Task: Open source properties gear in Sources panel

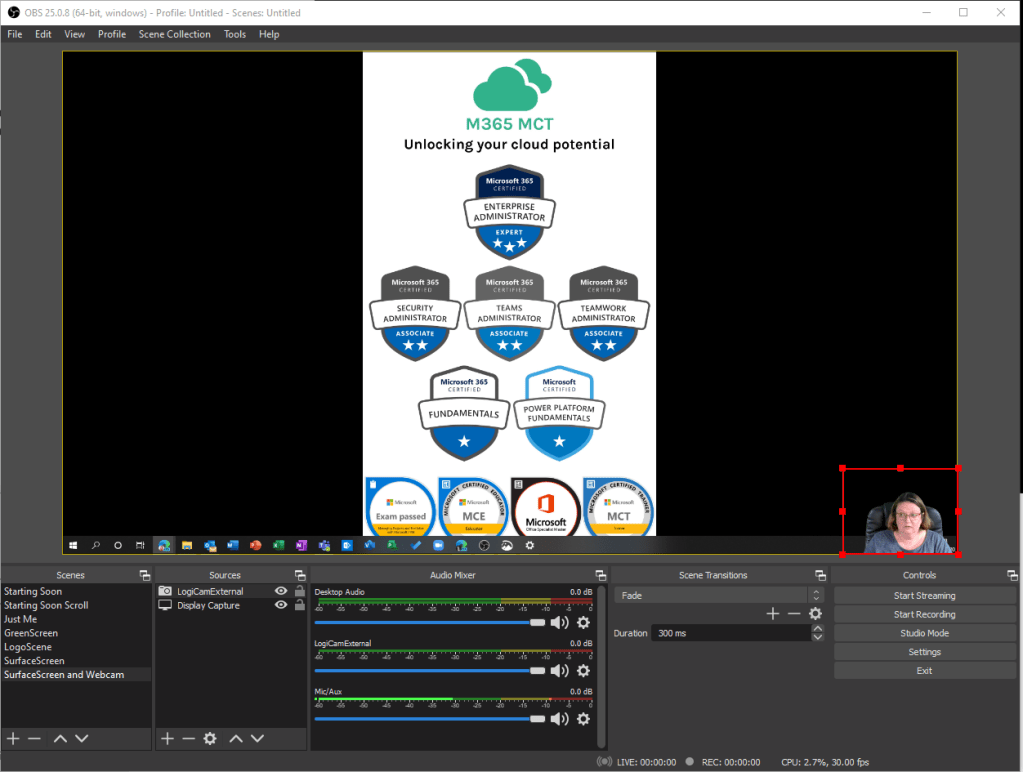Action: 210,739
